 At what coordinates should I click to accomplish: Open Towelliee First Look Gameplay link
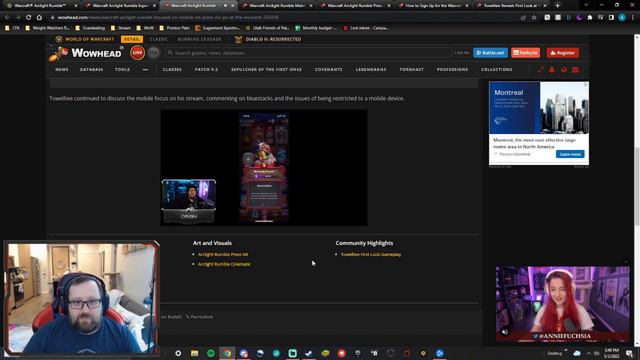pos(371,254)
